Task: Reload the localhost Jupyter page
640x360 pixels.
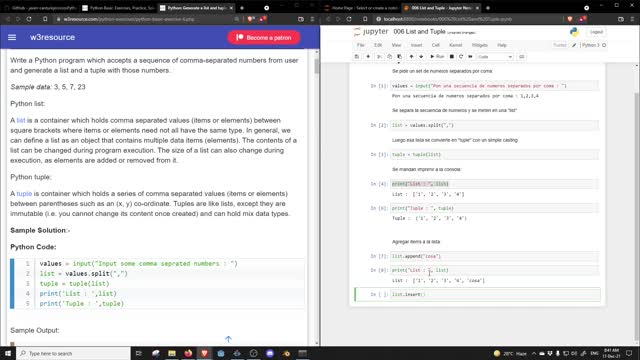Action: [349, 19]
